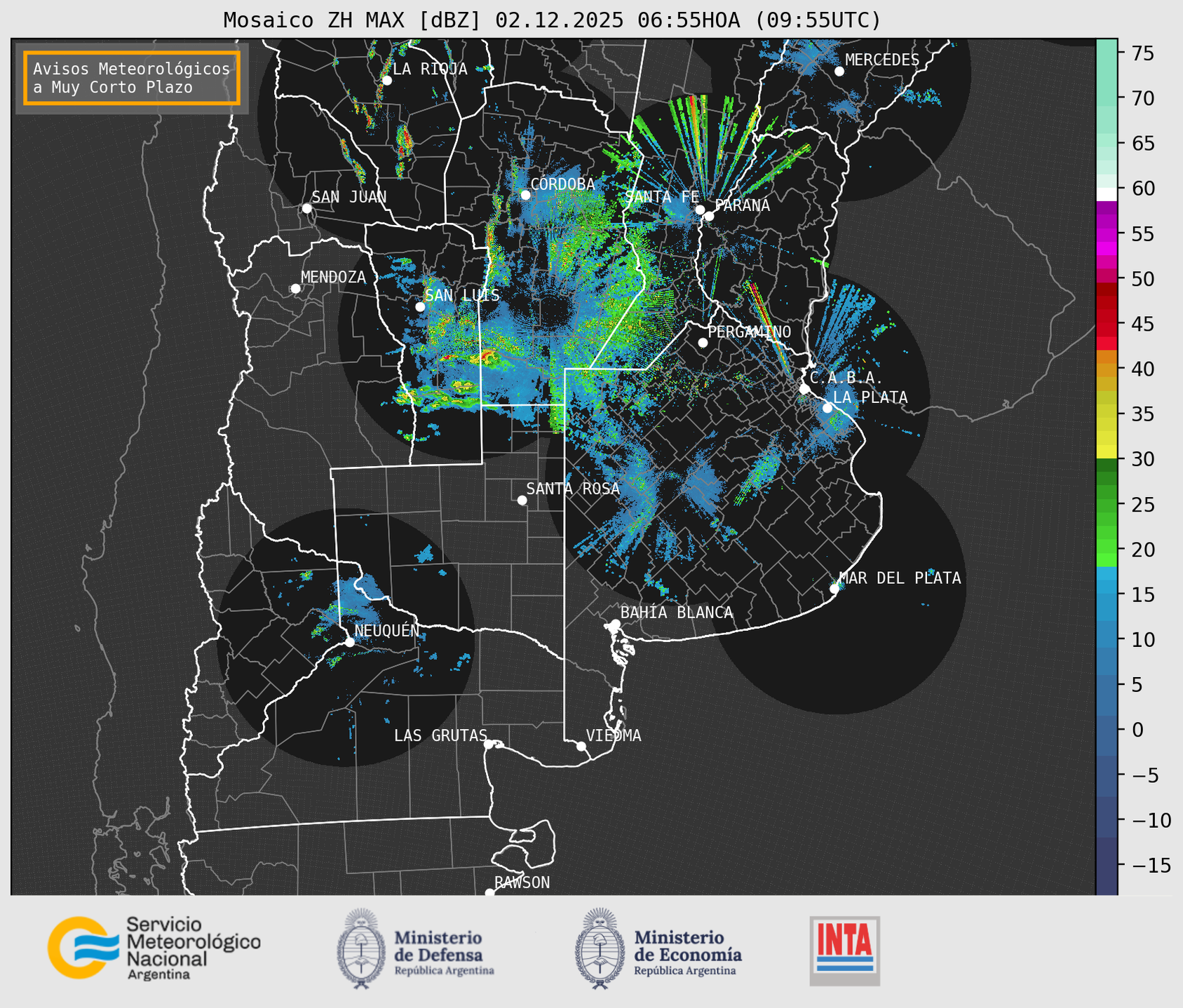The image size is (1183, 1008).
Task: Click the MENDOZA text label
Action: coord(333,277)
